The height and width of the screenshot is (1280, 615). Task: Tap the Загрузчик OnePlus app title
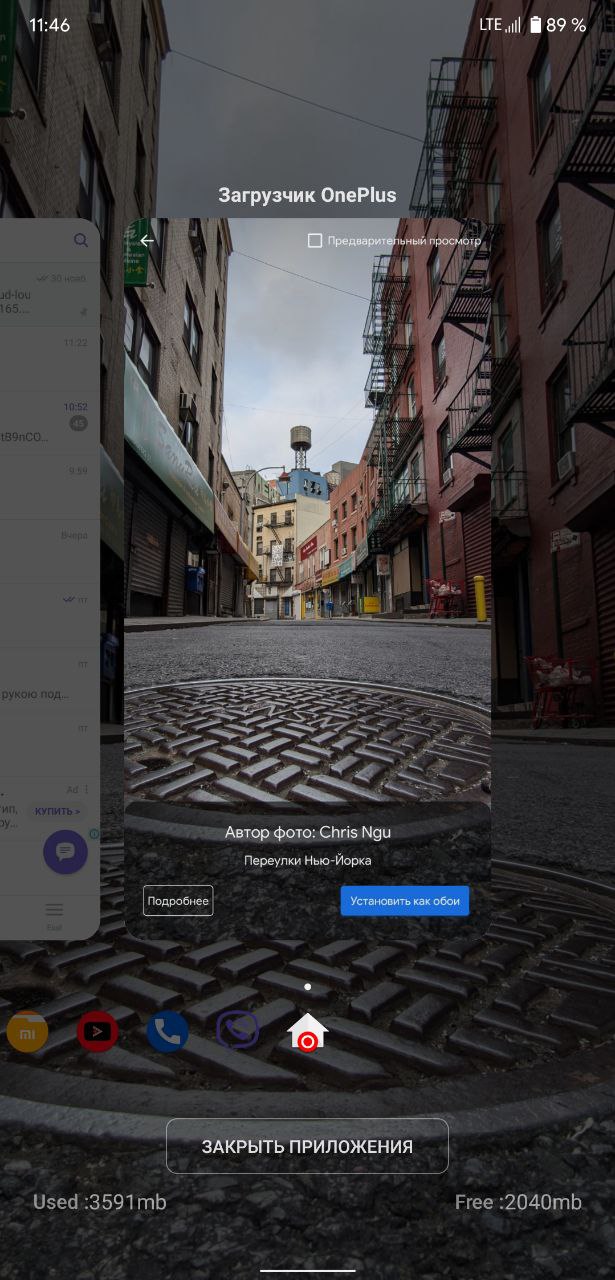click(307, 195)
